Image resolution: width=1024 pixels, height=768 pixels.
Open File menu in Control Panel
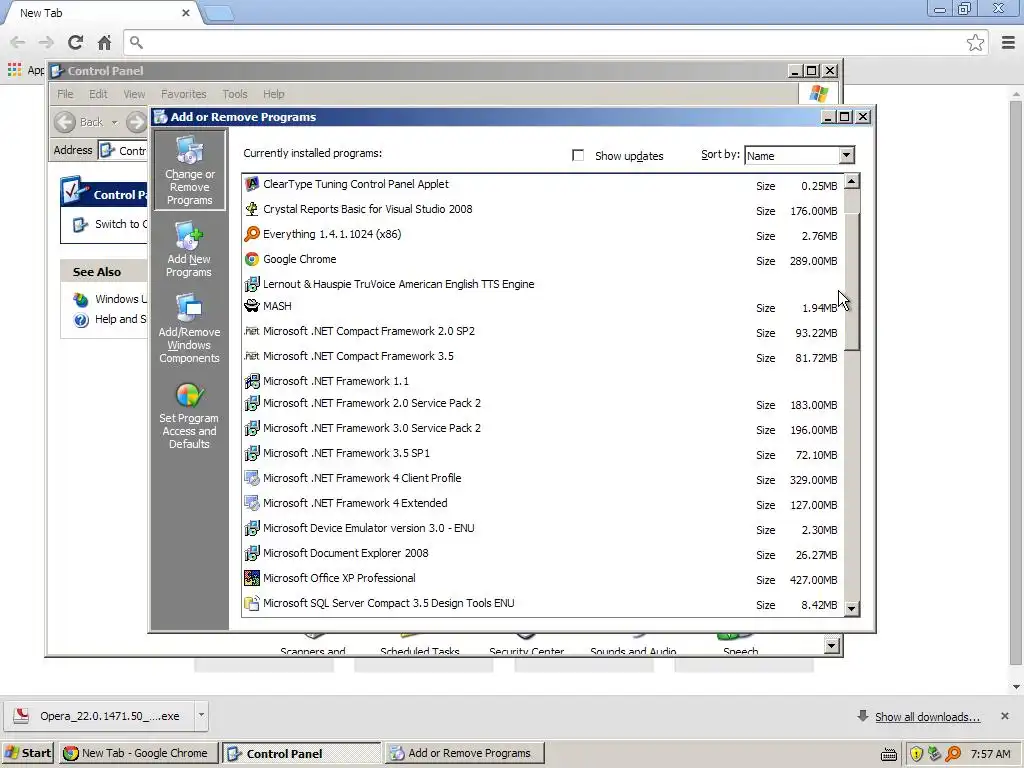pyautogui.click(x=65, y=94)
